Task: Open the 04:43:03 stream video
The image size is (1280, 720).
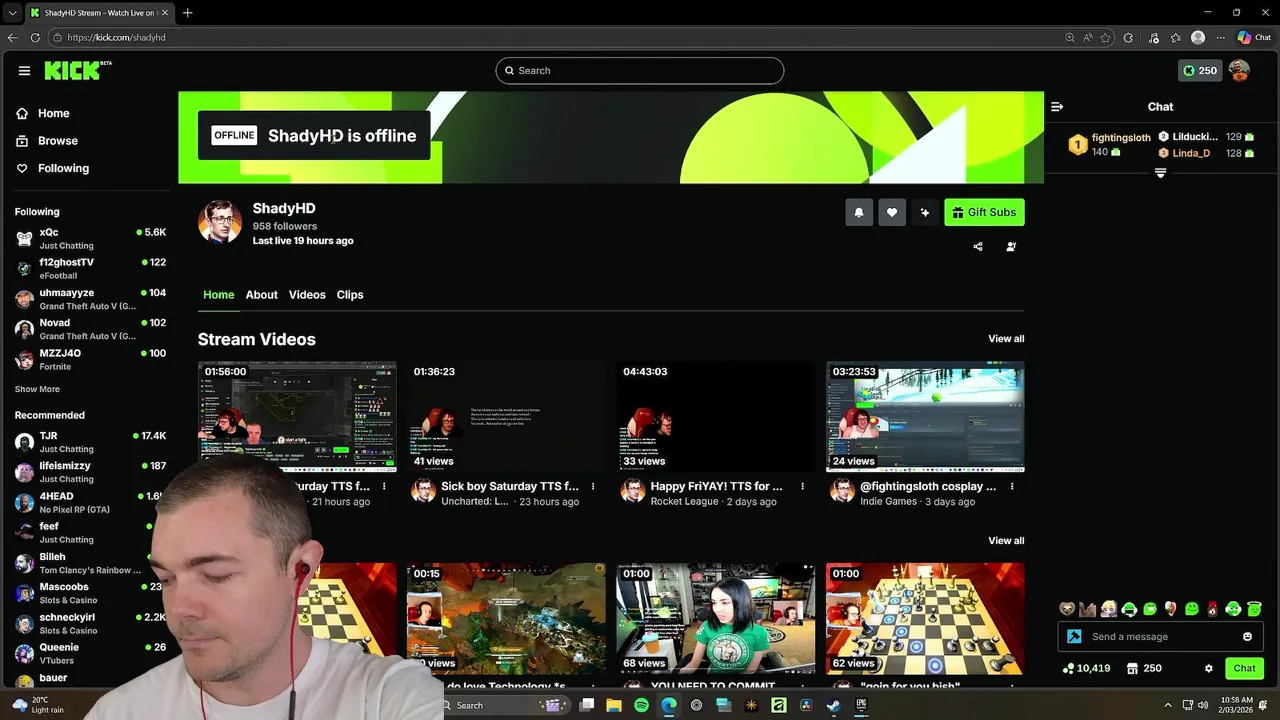Action: [x=715, y=416]
